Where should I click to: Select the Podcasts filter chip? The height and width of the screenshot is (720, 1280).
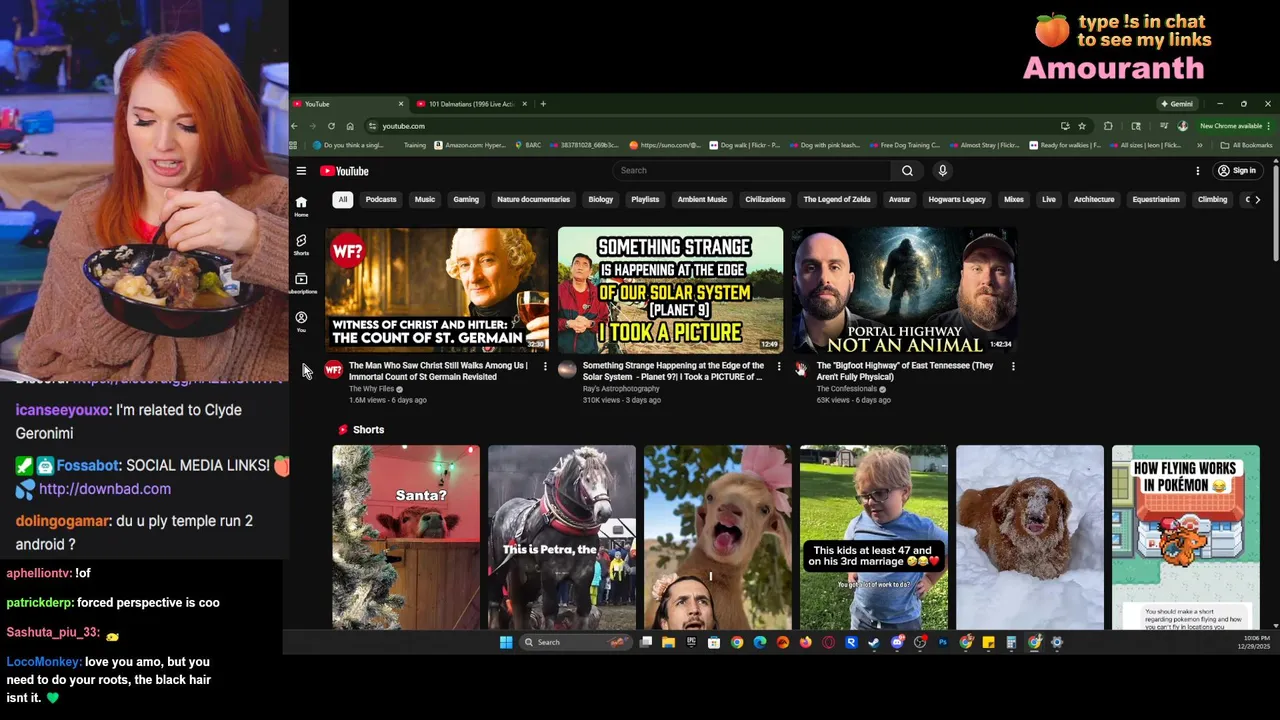(x=381, y=199)
